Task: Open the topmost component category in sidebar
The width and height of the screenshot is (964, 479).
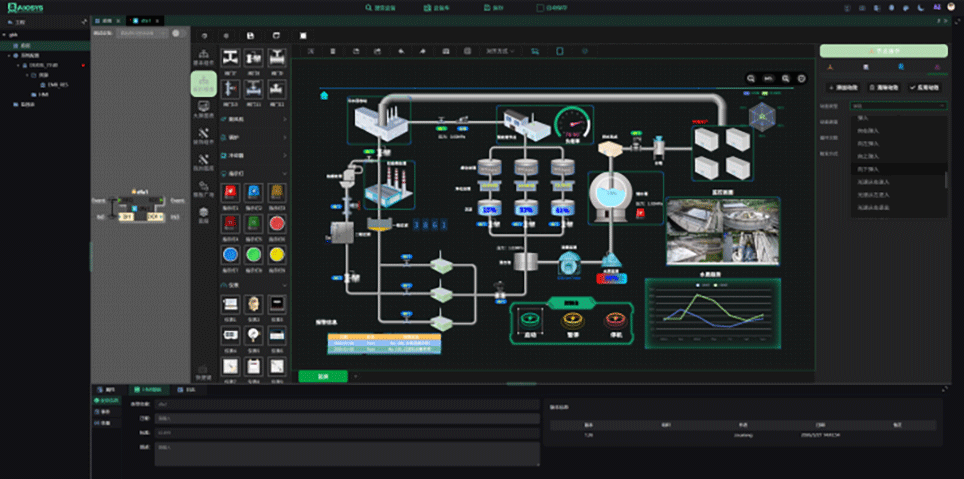Action: point(203,58)
